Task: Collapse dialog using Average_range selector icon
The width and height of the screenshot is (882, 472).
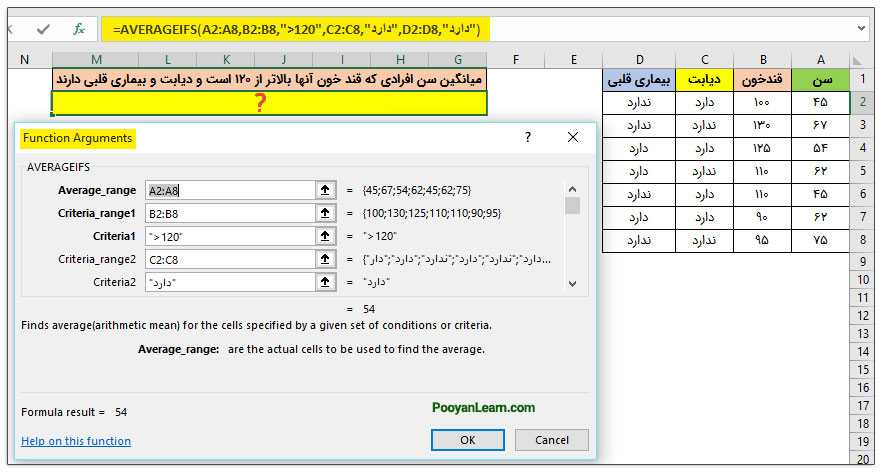Action: (325, 190)
